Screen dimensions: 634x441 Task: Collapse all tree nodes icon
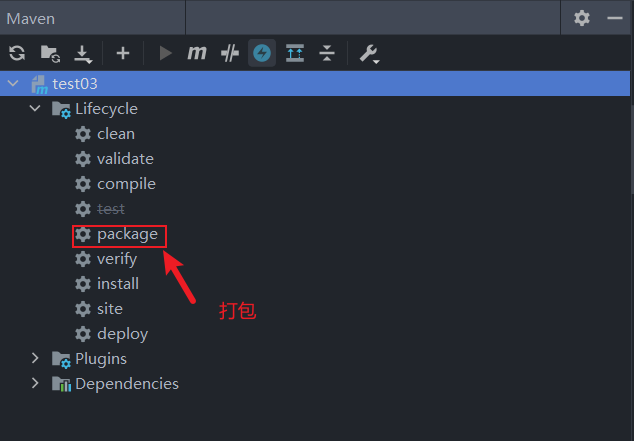(x=327, y=53)
